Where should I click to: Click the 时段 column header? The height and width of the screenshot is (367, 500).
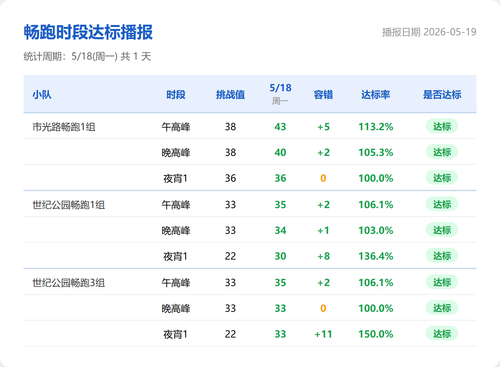pyautogui.click(x=176, y=95)
